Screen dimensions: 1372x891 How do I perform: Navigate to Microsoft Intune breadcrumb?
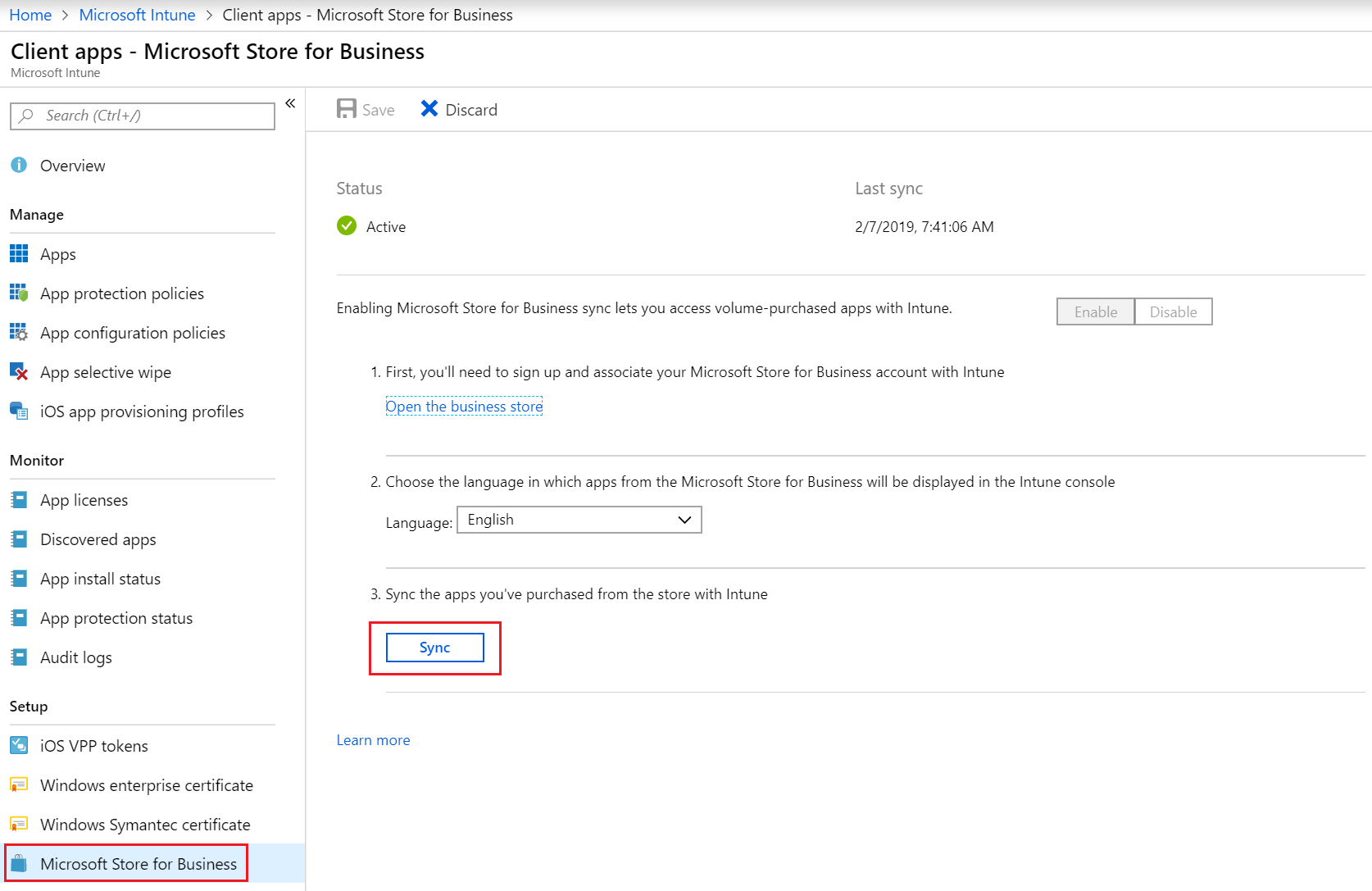pyautogui.click(x=137, y=15)
